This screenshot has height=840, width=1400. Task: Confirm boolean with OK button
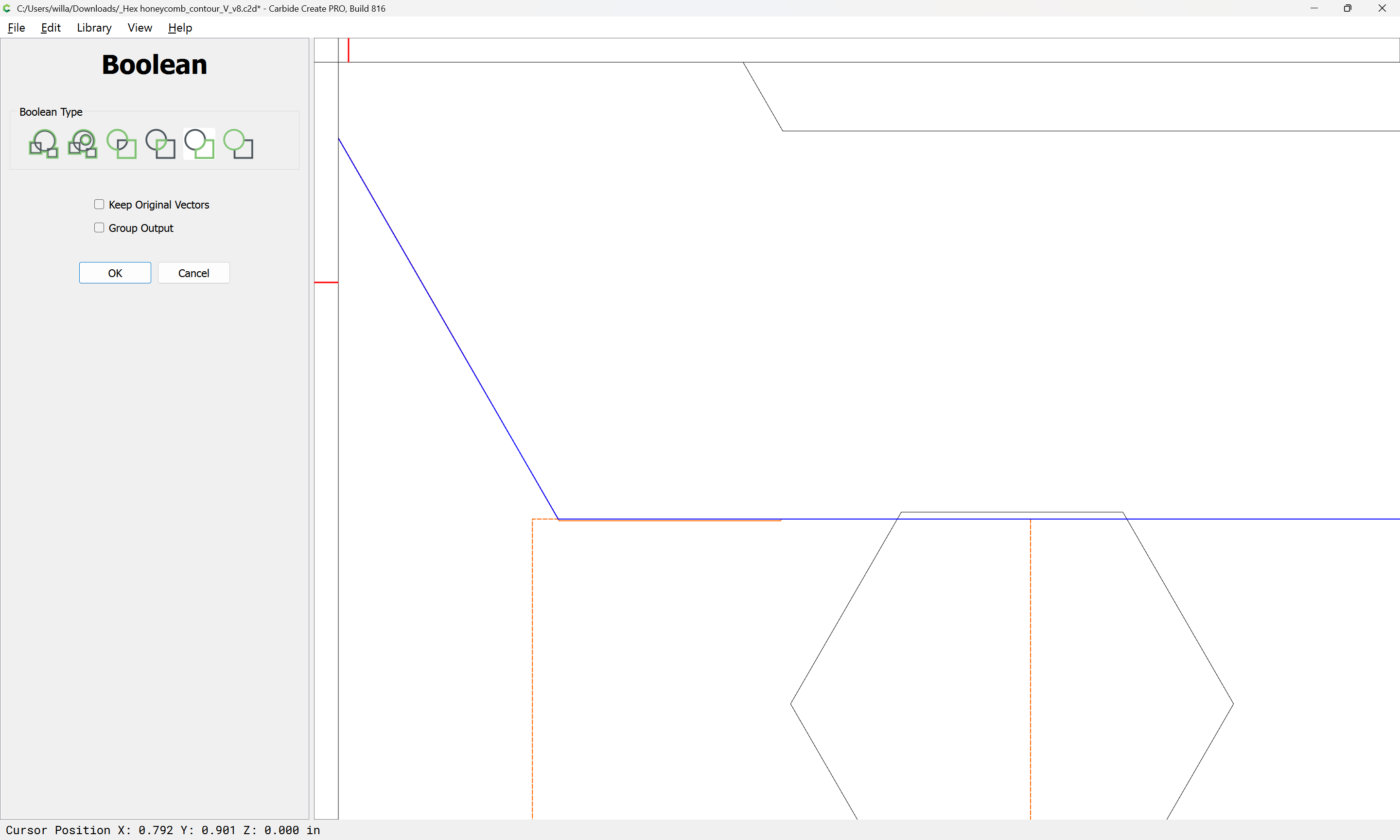[x=115, y=273]
